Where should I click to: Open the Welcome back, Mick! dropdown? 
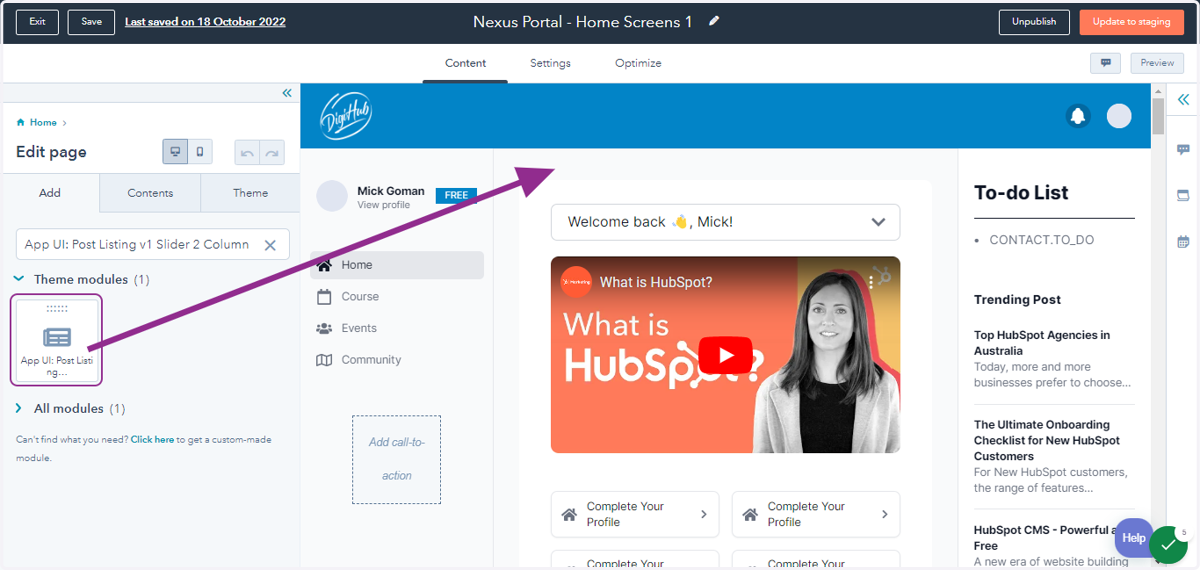pos(725,222)
